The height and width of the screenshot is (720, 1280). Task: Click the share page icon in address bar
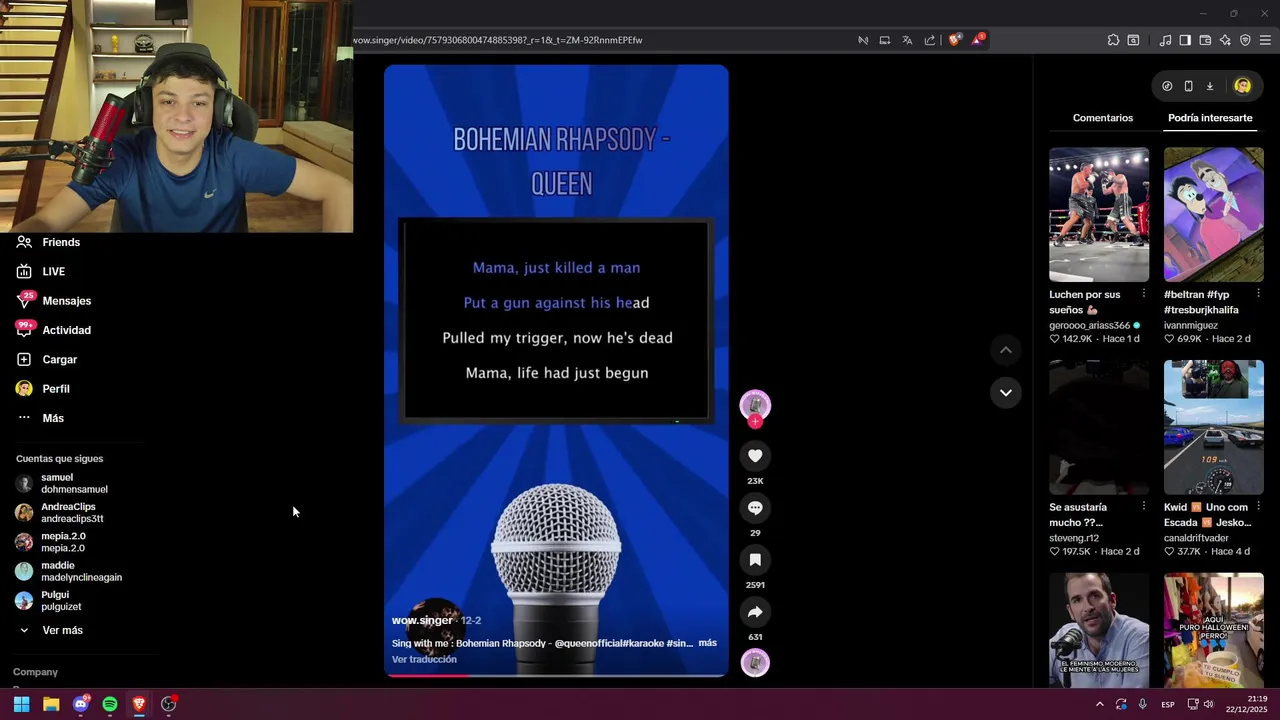coord(930,40)
